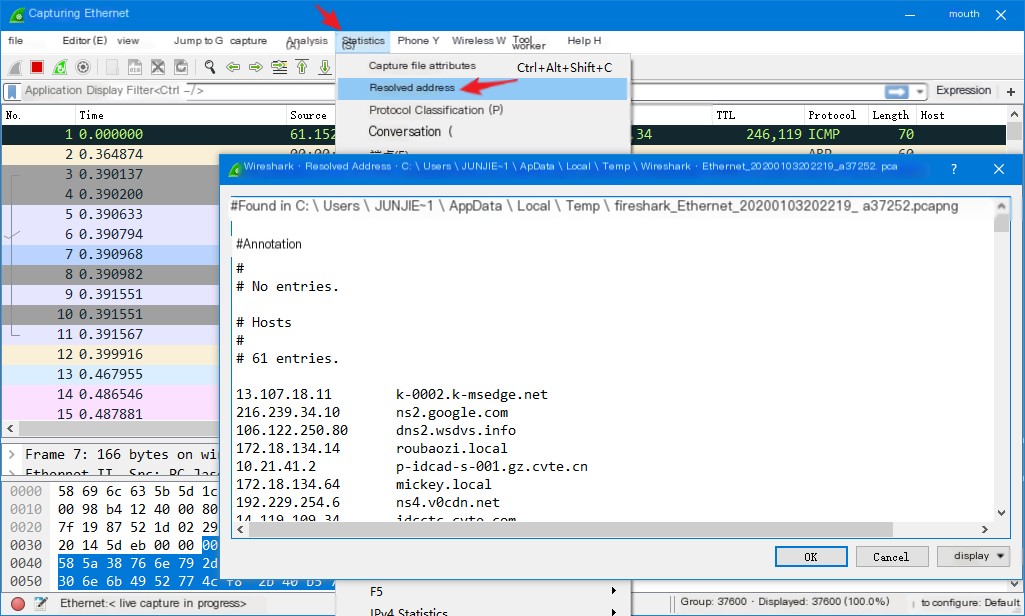
Task: Open the Help H menu
Action: [584, 41]
